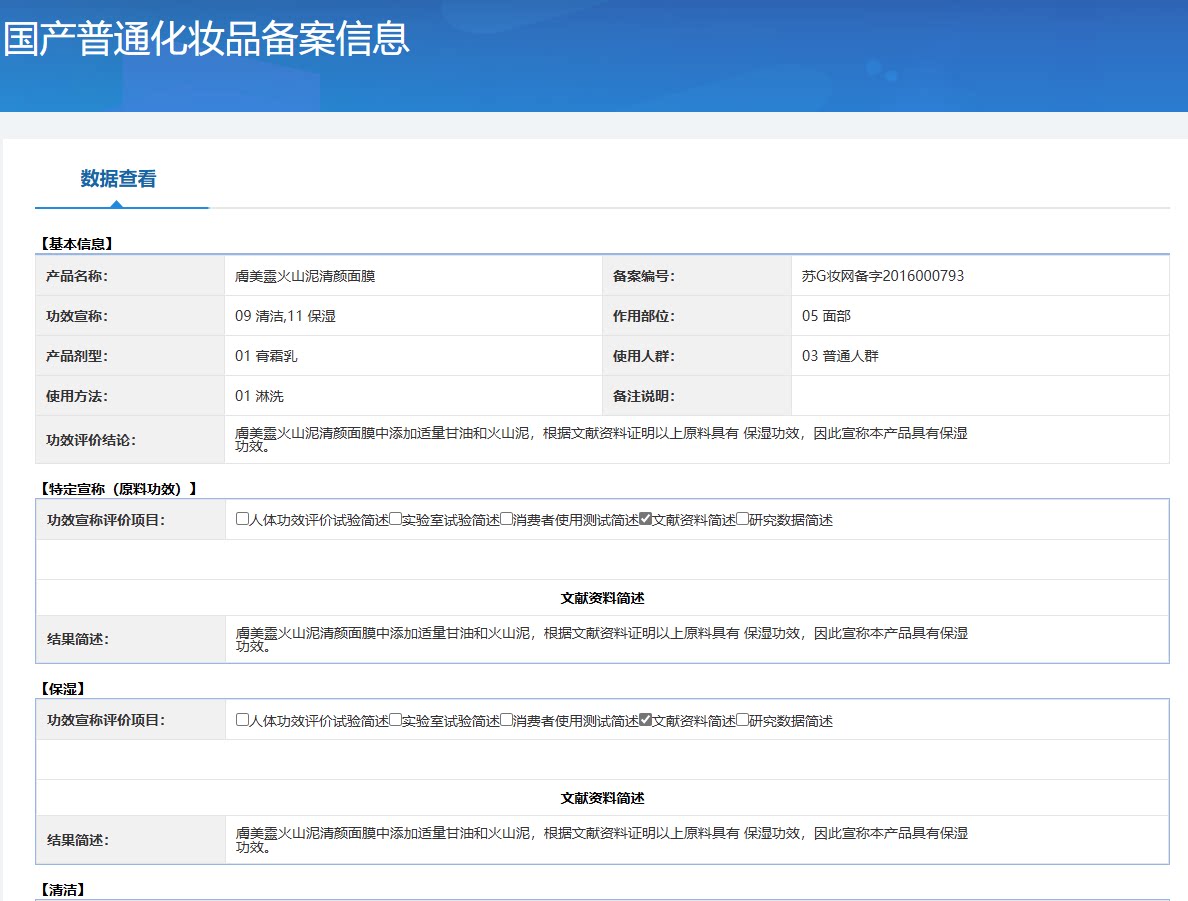Image resolution: width=1188 pixels, height=901 pixels.
Task: Check 实验室试验简述 under 保湿 section
Action: [395, 720]
